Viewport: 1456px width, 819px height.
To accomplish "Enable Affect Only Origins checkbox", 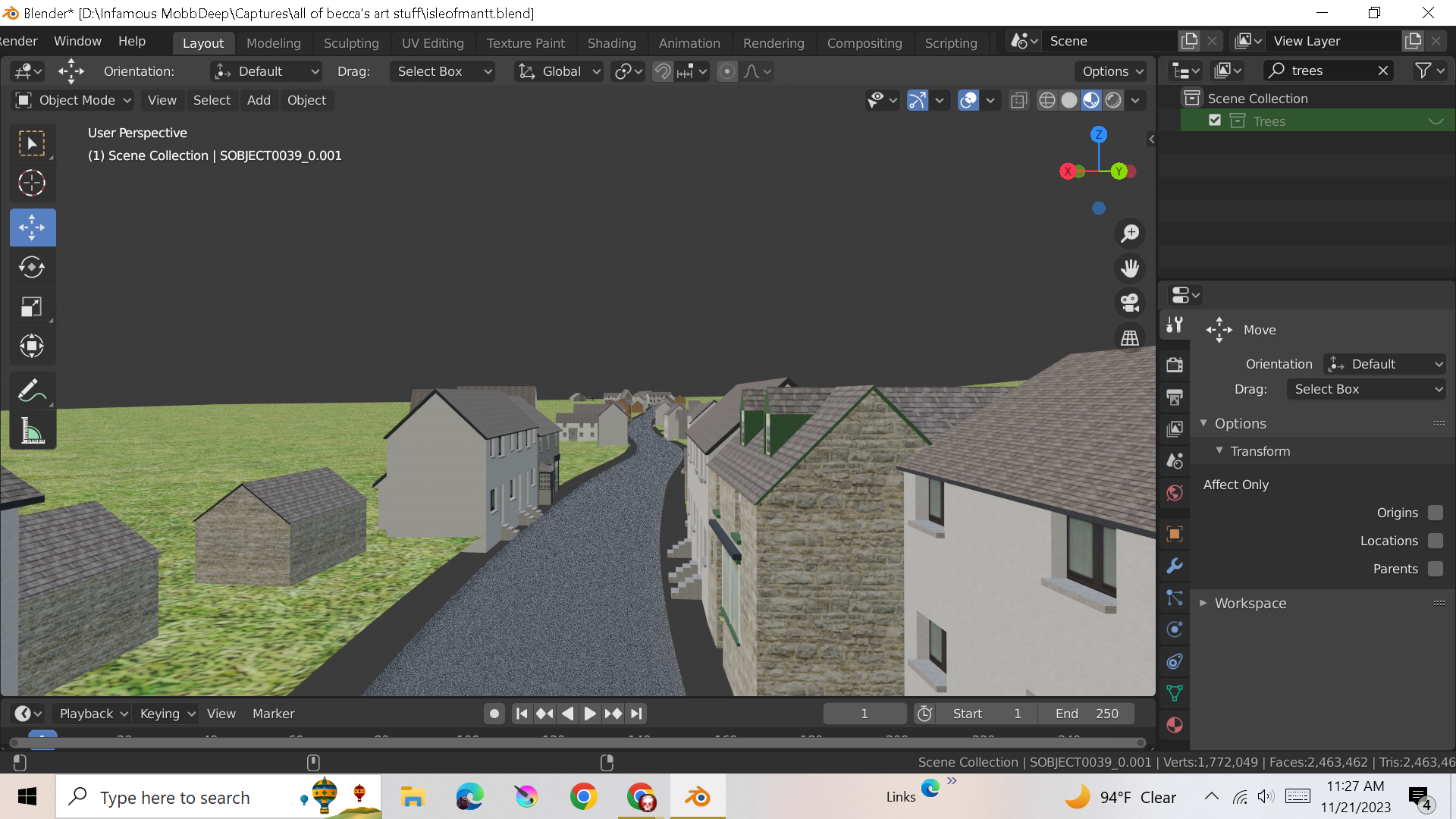I will pyautogui.click(x=1435, y=513).
